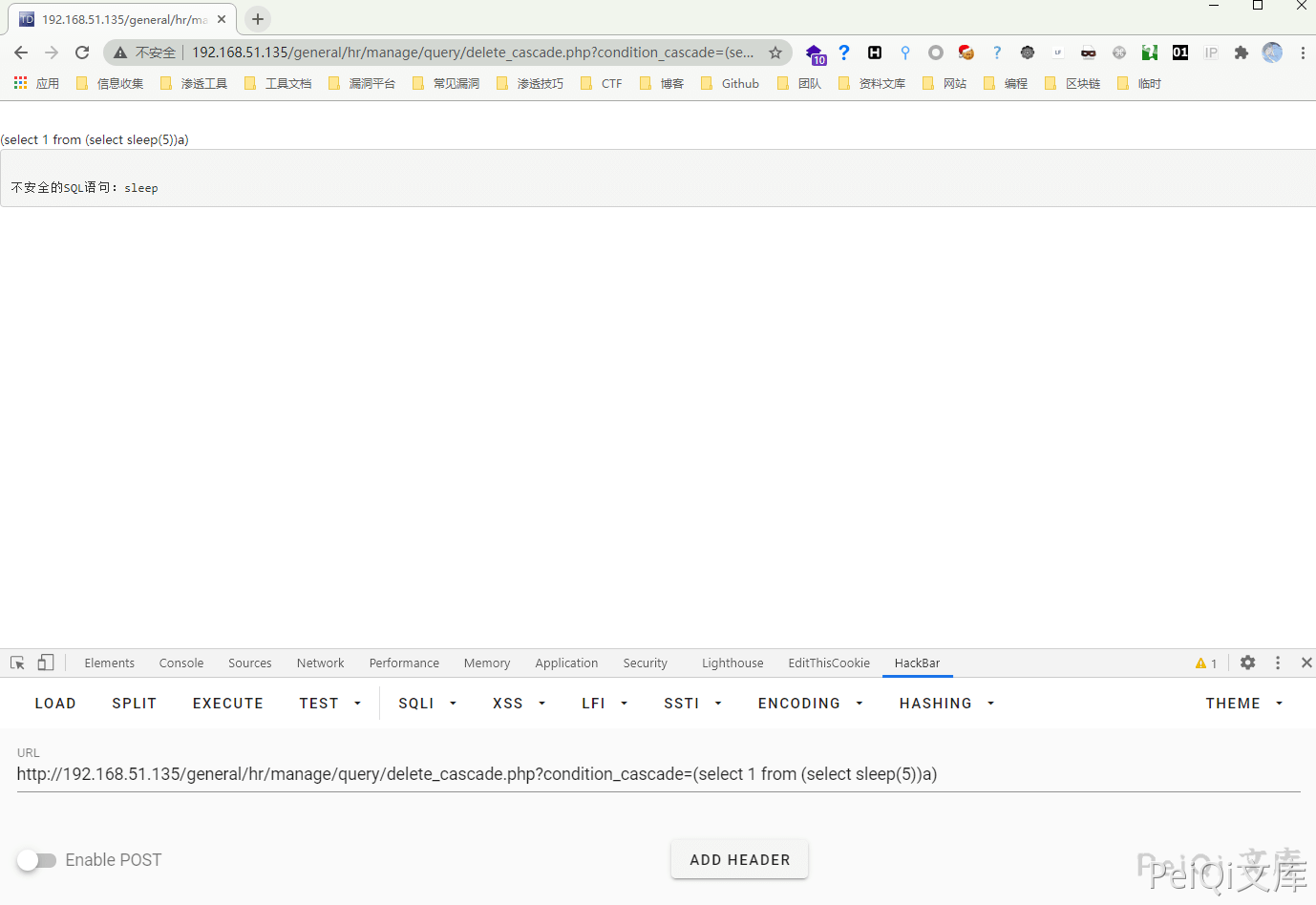Image resolution: width=1316 pixels, height=905 pixels.
Task: Open the 信息收集 bookmark folder
Action: click(x=110, y=83)
